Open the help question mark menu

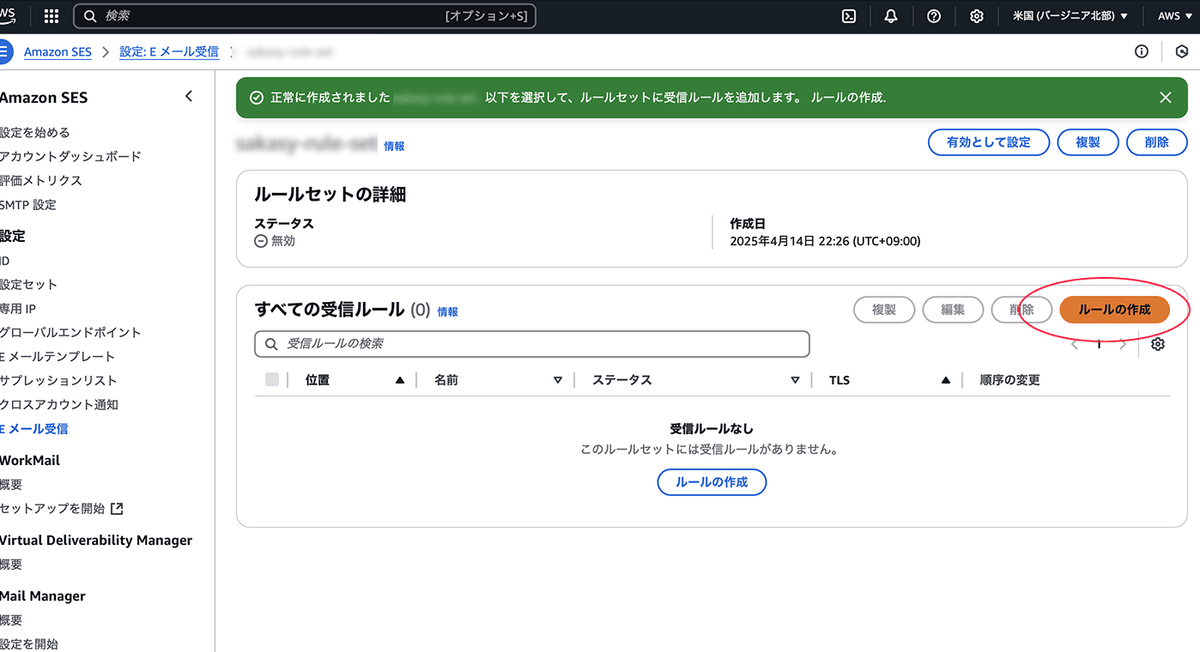click(934, 16)
